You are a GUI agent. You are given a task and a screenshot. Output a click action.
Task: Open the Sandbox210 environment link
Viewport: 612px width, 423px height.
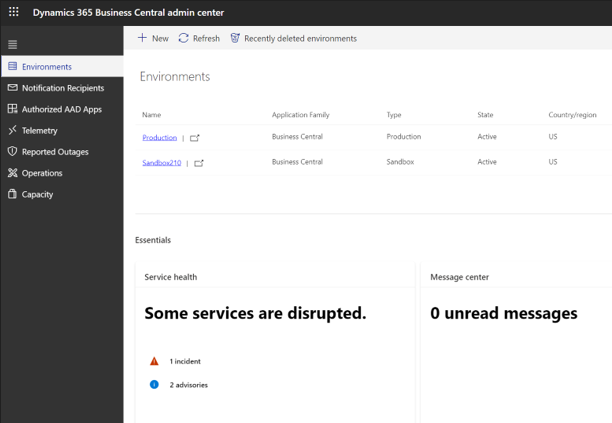pyautogui.click(x=162, y=163)
